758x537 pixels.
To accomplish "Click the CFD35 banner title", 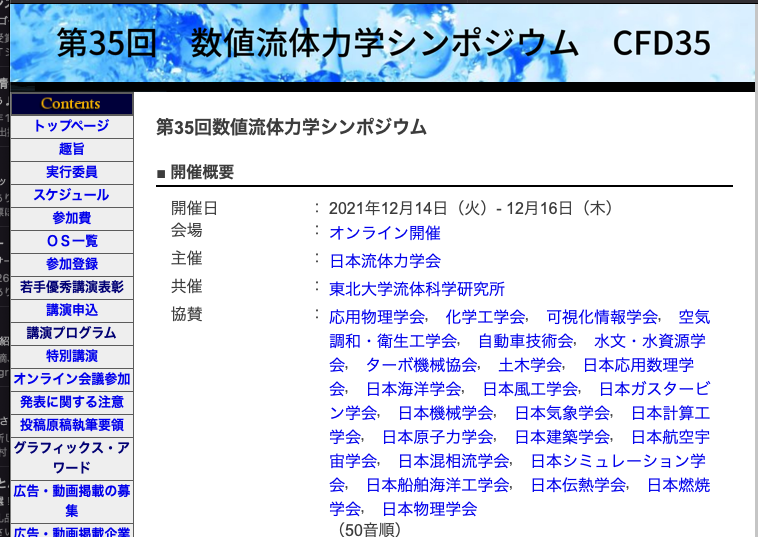I will pos(661,43).
